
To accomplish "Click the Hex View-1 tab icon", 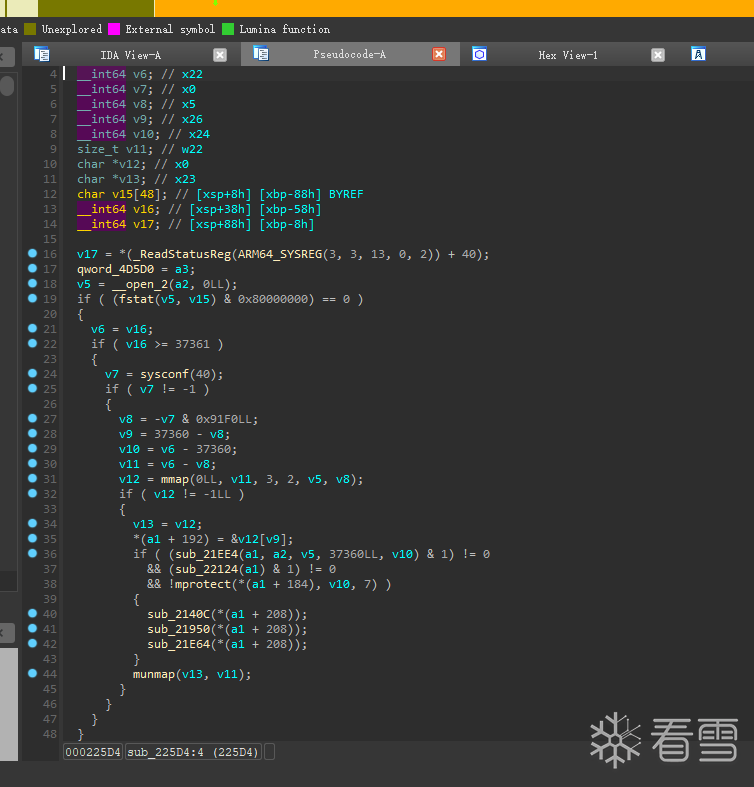I will pos(479,54).
